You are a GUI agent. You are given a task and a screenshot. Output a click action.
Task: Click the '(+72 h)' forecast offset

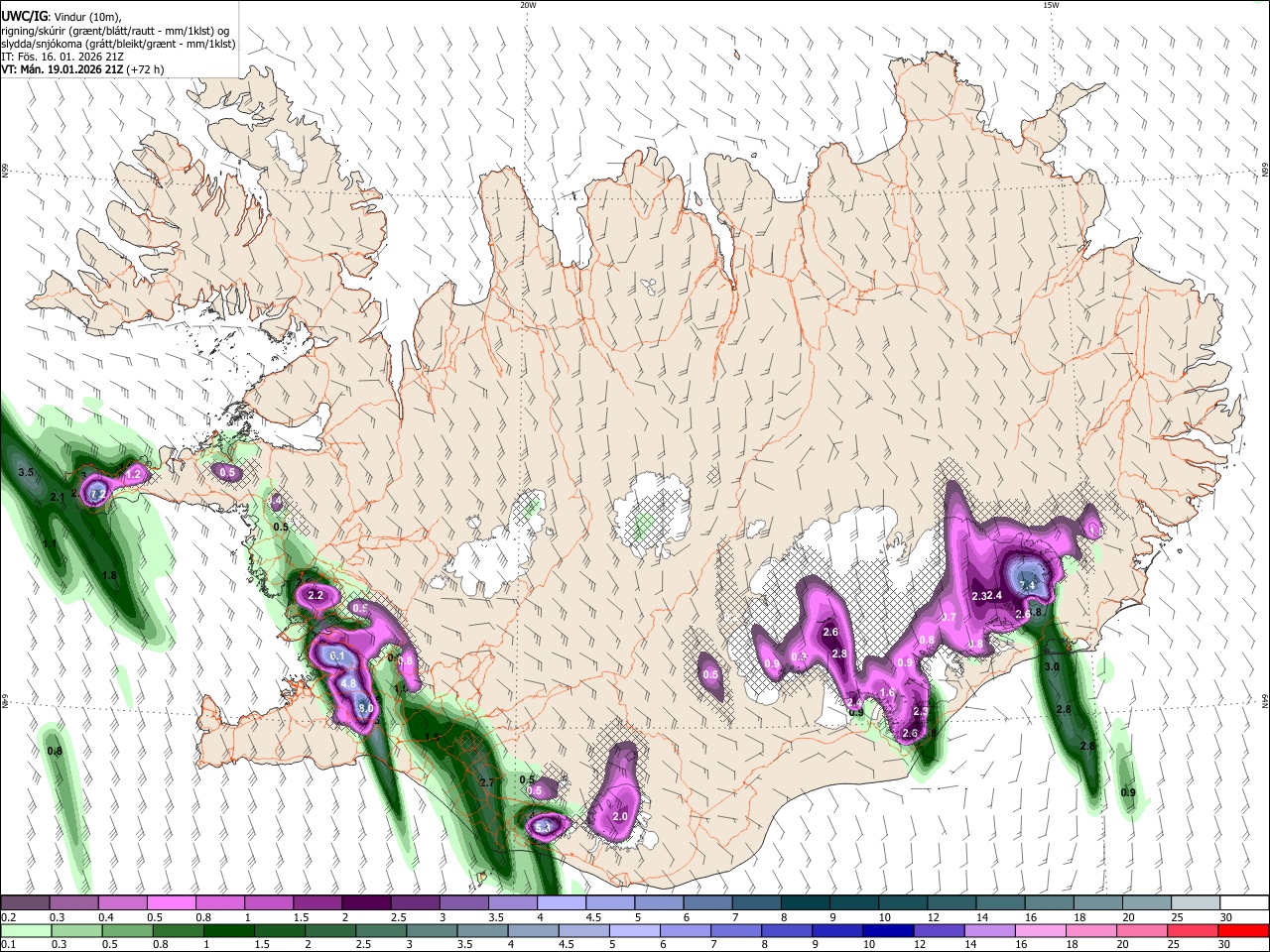point(145,69)
